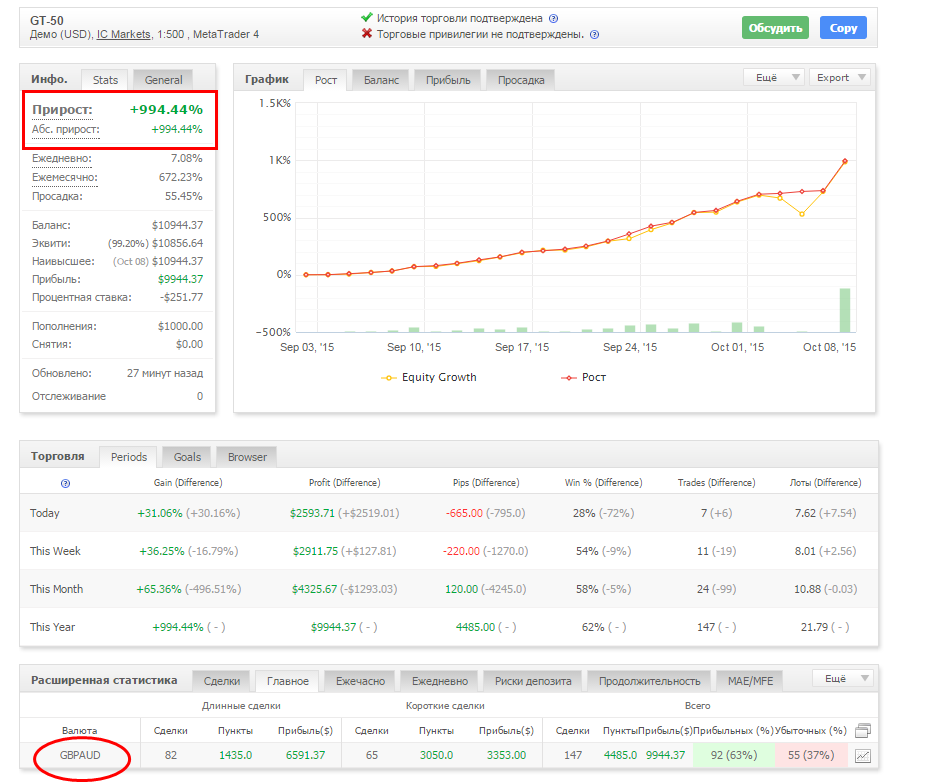Toggle the Рост legend series
The width and height of the screenshot is (931, 784).
click(584, 377)
